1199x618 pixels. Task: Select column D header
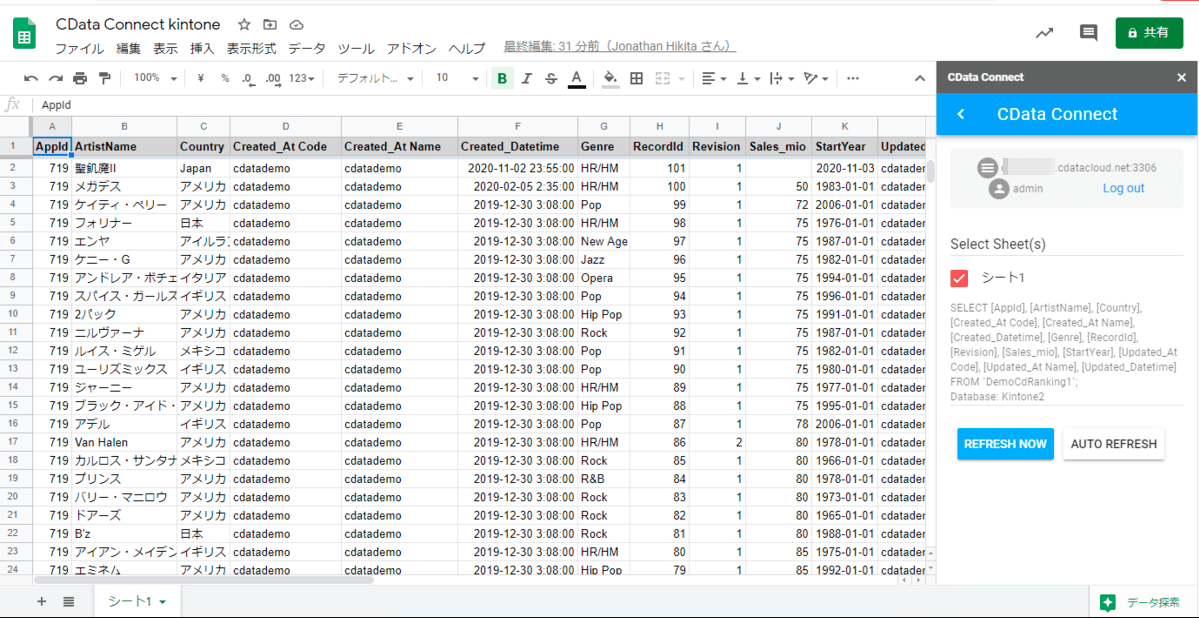(285, 126)
